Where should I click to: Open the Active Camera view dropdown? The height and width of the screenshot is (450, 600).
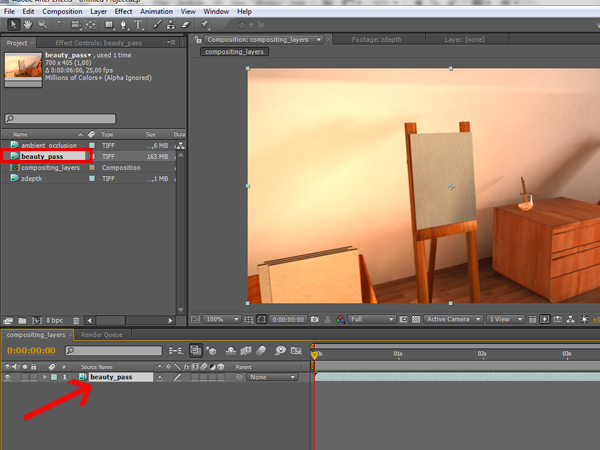449,319
